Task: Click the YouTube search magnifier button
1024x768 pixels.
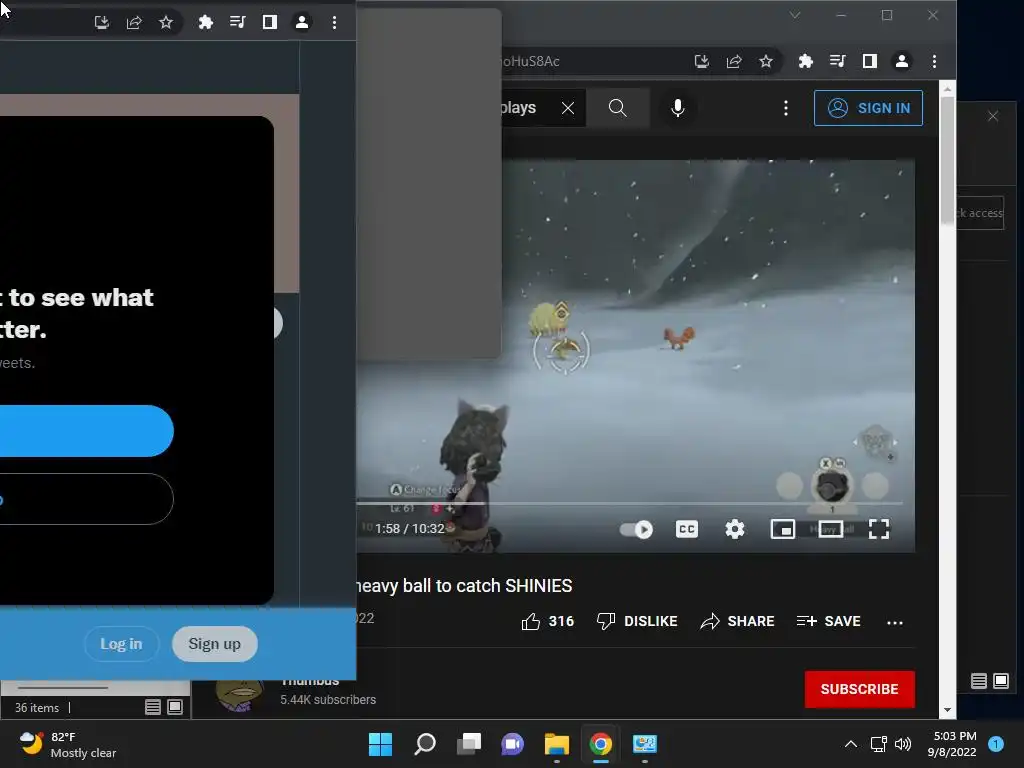Action: (618, 108)
